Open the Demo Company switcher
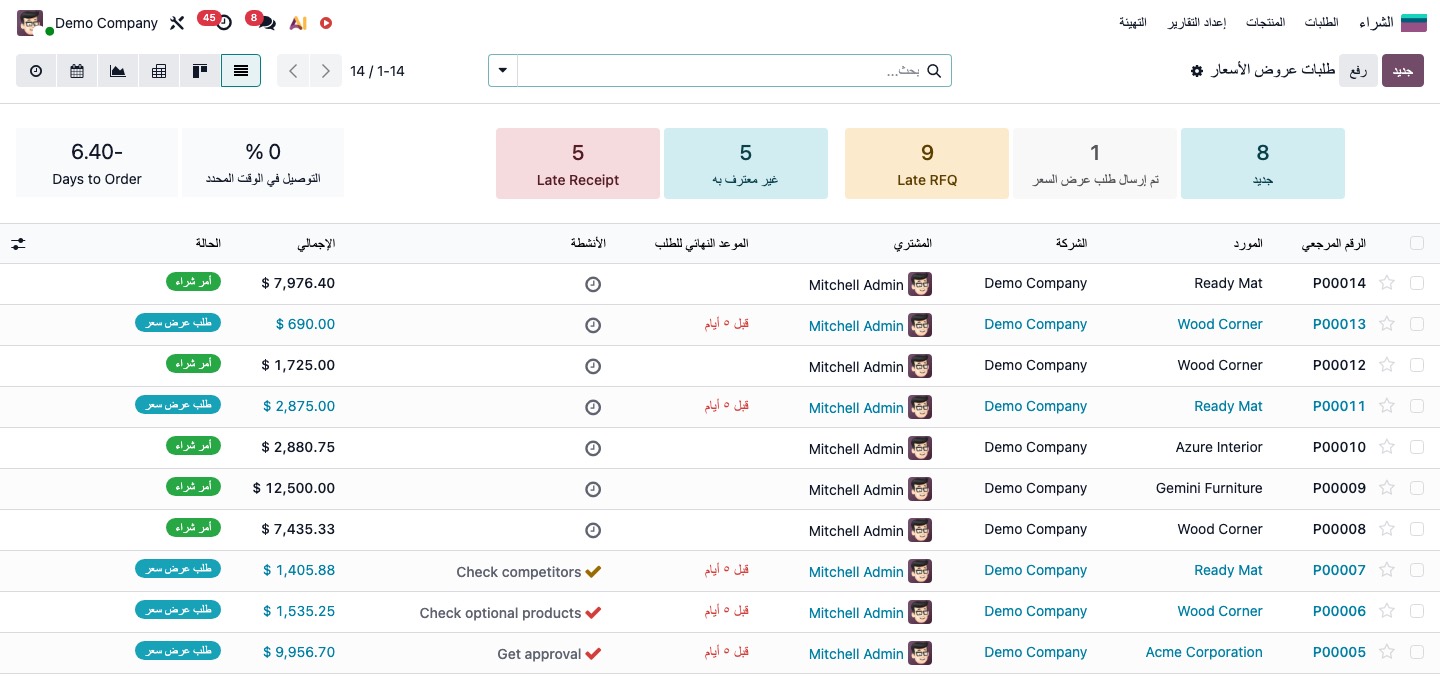 [106, 22]
